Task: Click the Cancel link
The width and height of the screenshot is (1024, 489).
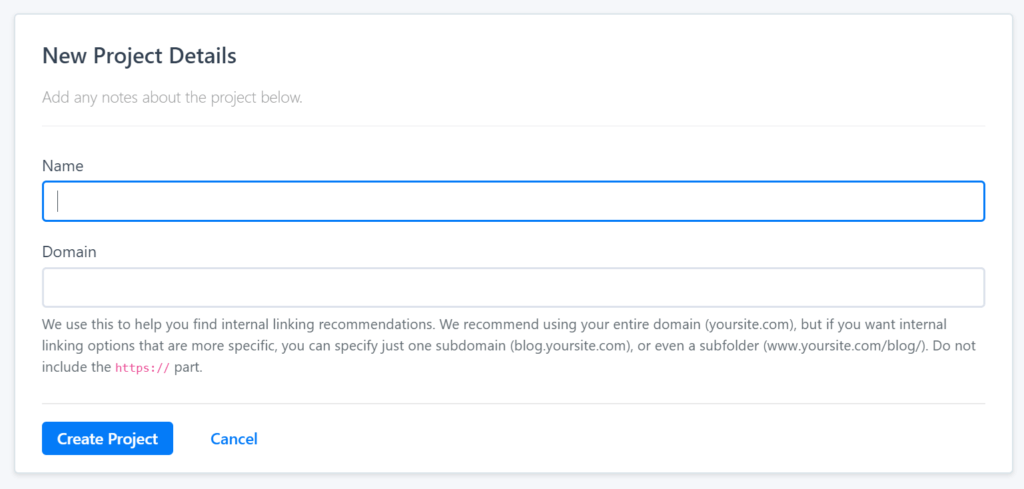Action: point(234,439)
